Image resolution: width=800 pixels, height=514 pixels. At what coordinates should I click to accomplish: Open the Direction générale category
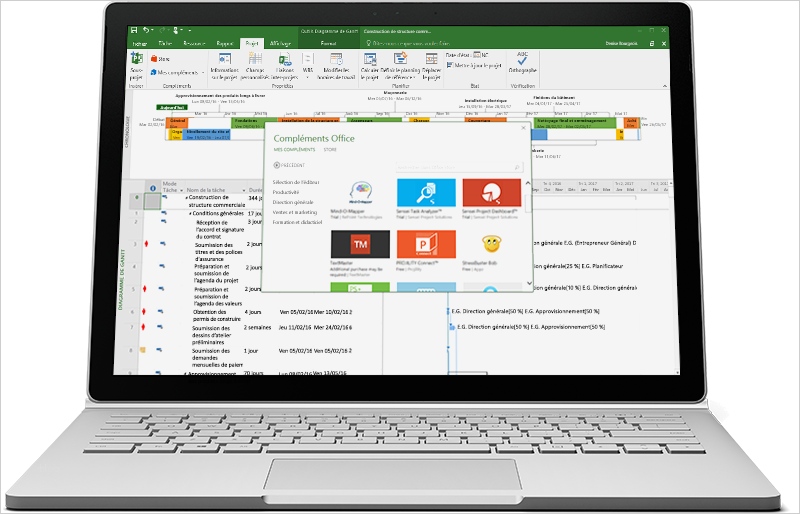pyautogui.click(x=293, y=202)
